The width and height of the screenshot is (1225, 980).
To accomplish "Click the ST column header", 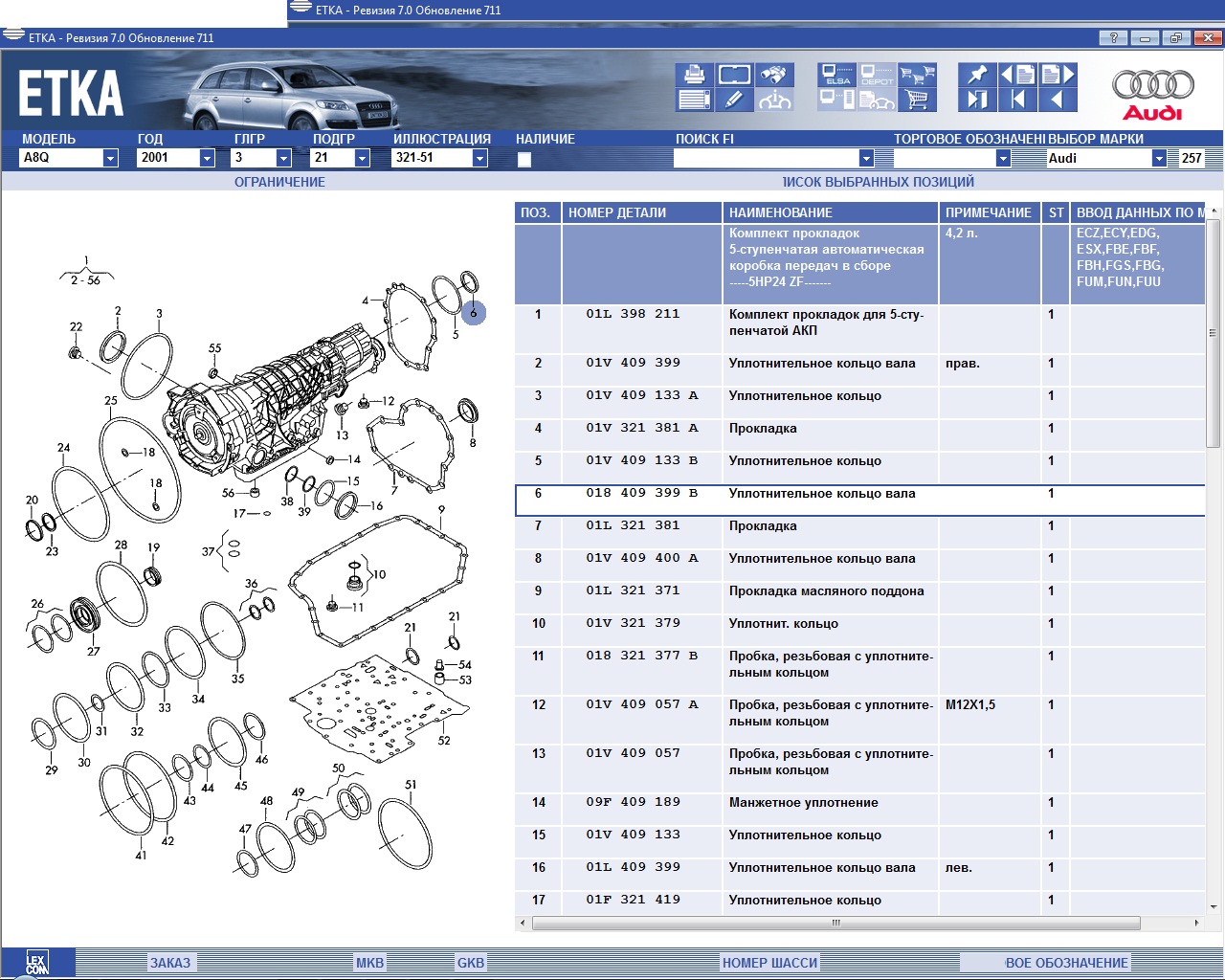I will pyautogui.click(x=1056, y=212).
